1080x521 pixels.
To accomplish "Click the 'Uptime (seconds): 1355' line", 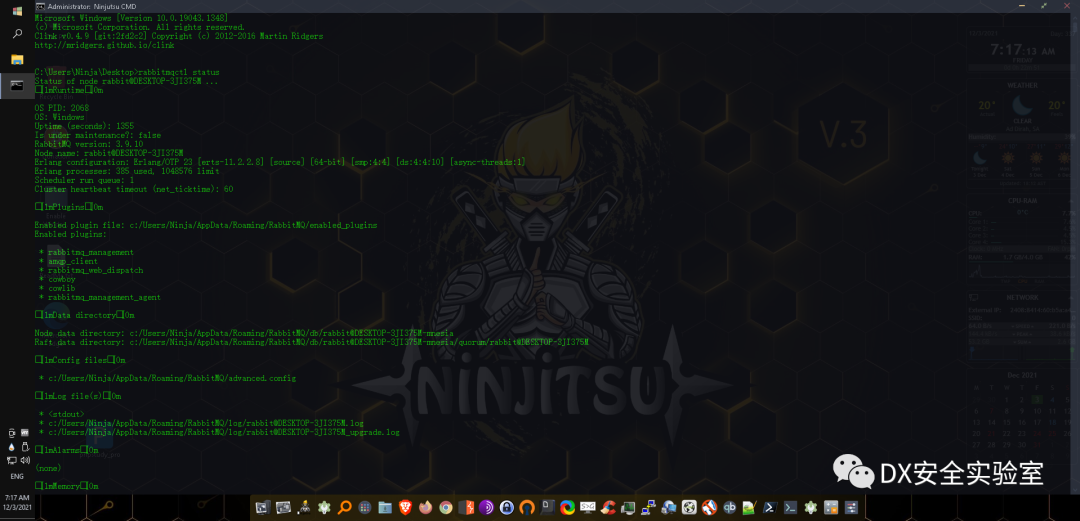I will (x=84, y=126).
